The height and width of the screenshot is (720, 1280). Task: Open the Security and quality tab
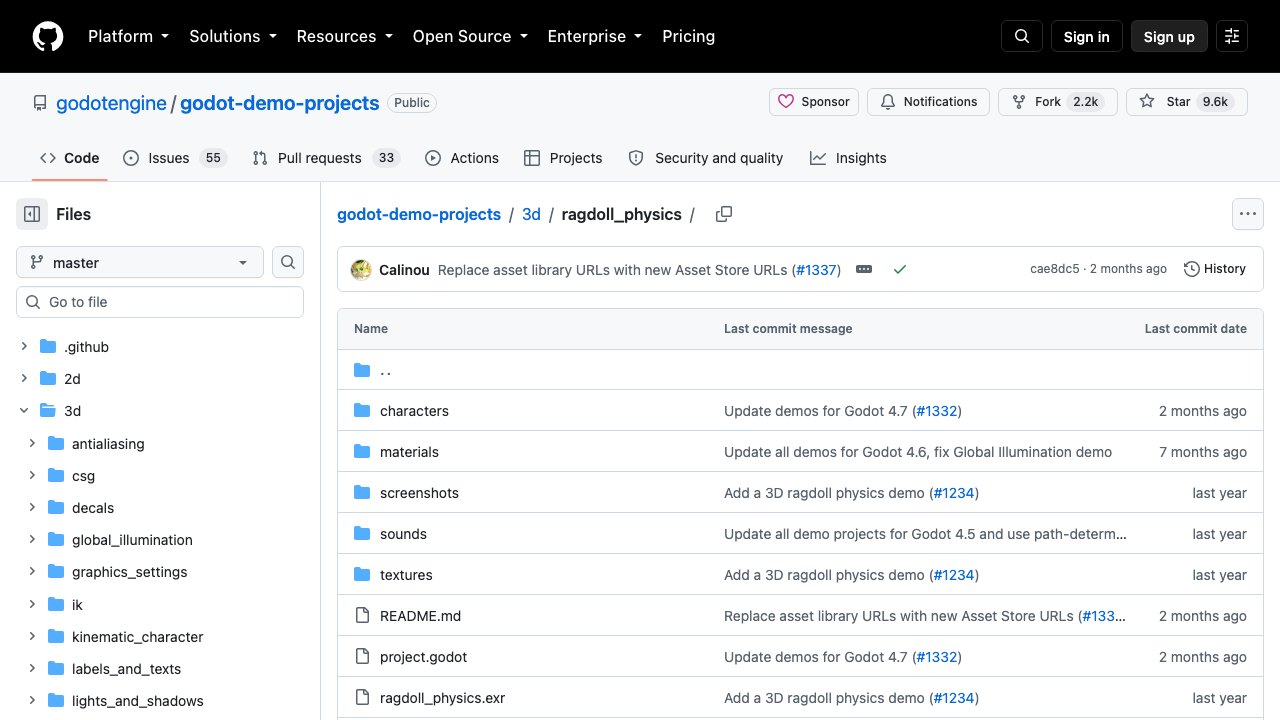706,158
